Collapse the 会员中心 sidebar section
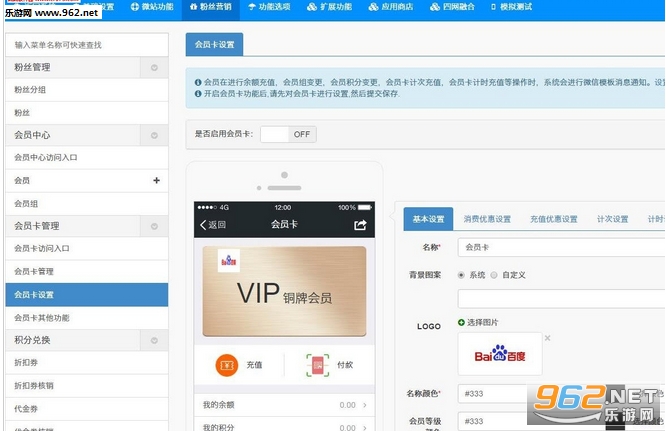Screen dimensions: 666x431 [154, 135]
